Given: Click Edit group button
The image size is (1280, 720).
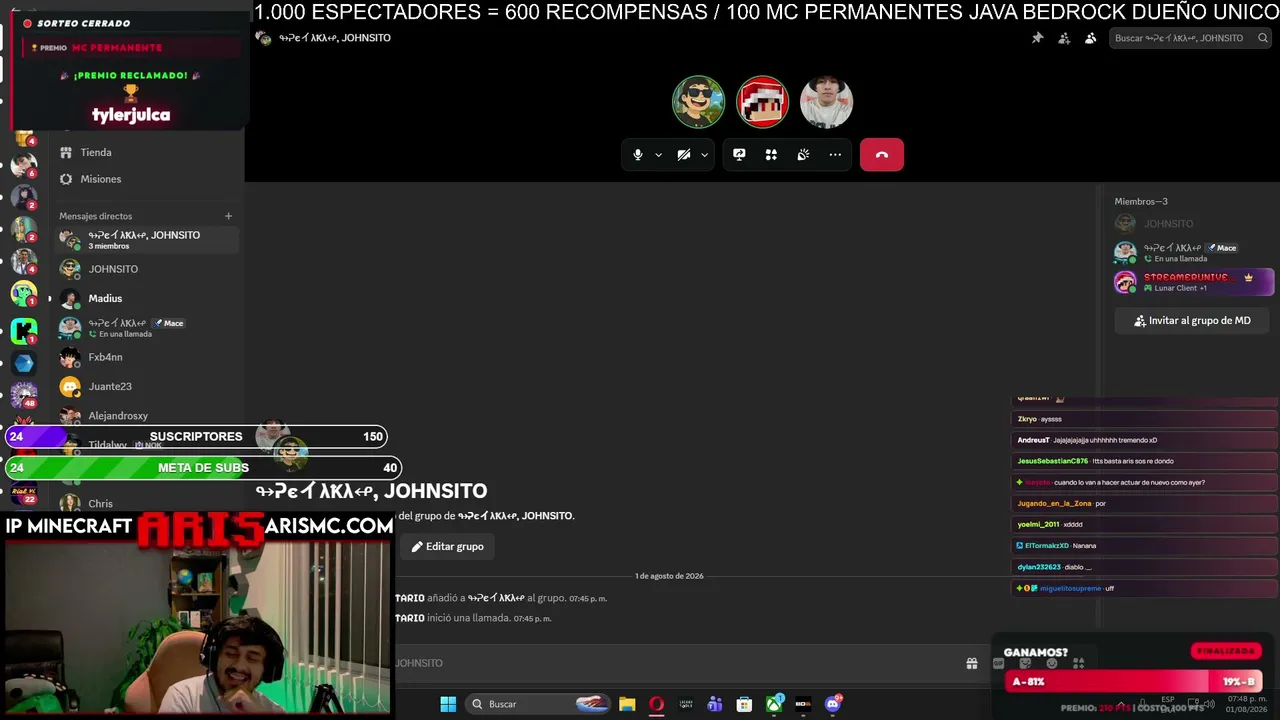Looking at the screenshot, I should point(447,547).
